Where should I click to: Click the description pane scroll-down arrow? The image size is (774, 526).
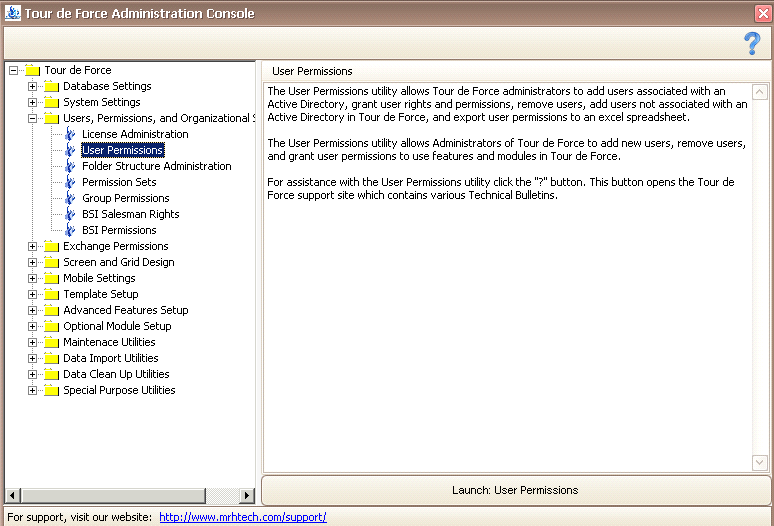pos(760,463)
